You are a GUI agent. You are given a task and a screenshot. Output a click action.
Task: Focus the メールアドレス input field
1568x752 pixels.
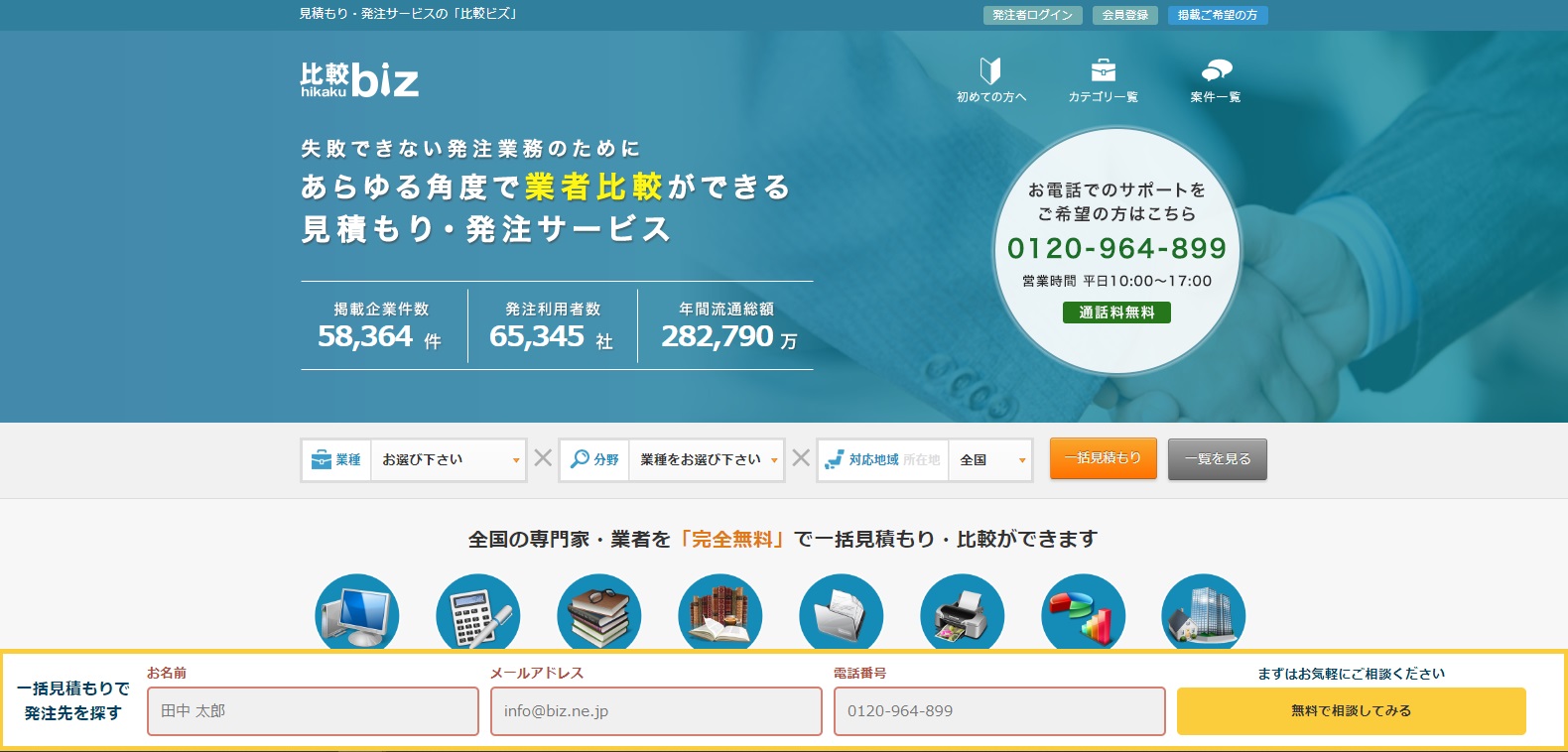pos(656,711)
